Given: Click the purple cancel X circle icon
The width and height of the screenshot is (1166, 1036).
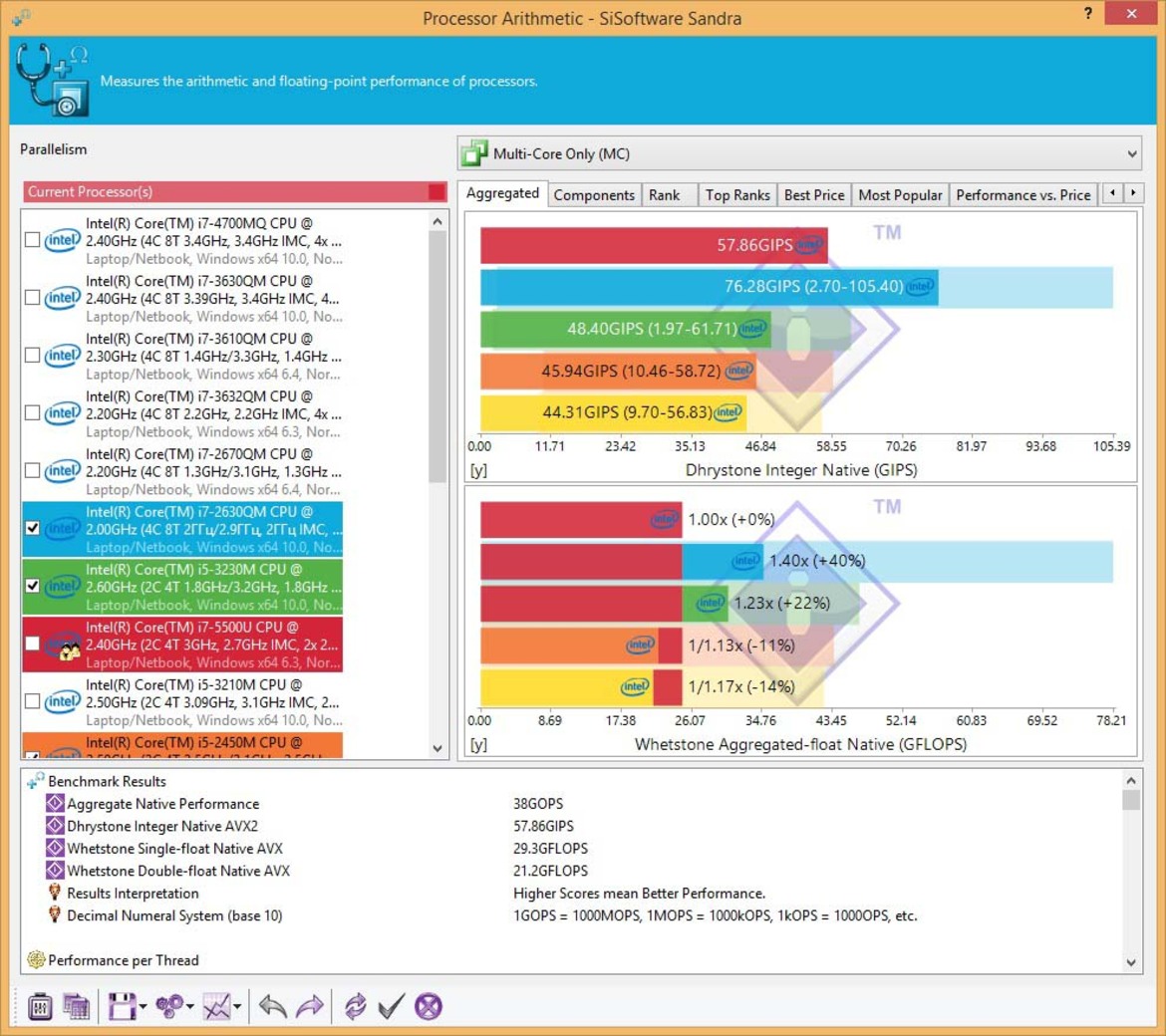Looking at the screenshot, I should click(x=429, y=1007).
